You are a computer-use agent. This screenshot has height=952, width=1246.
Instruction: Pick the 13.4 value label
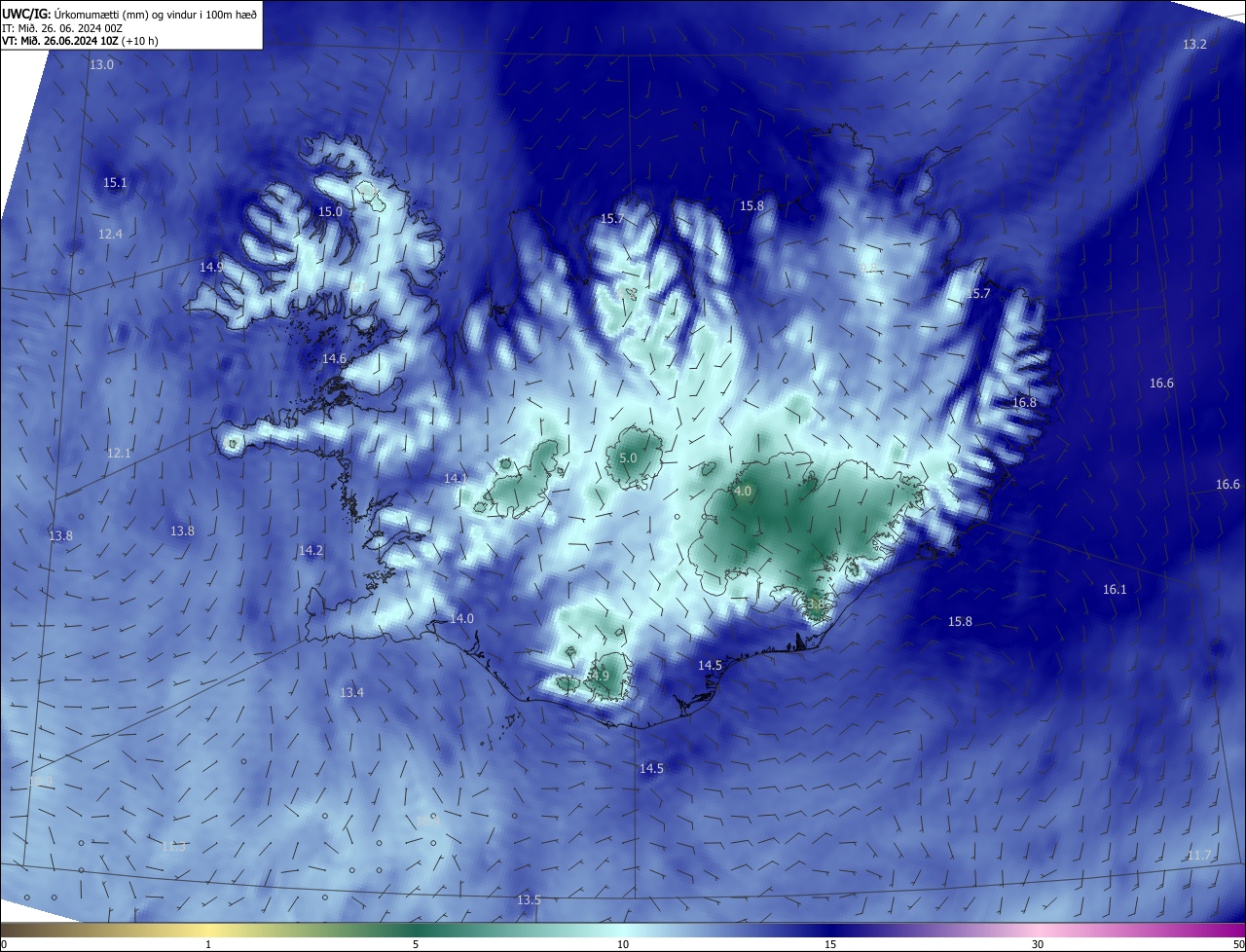pyautogui.click(x=351, y=692)
